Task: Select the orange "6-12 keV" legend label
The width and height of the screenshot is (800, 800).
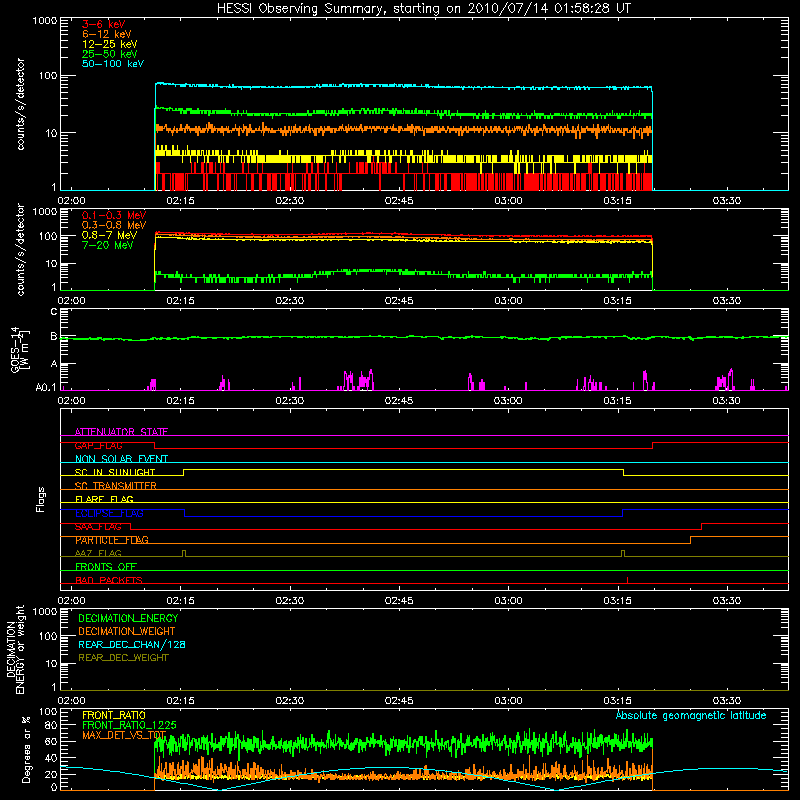Action: (x=107, y=34)
